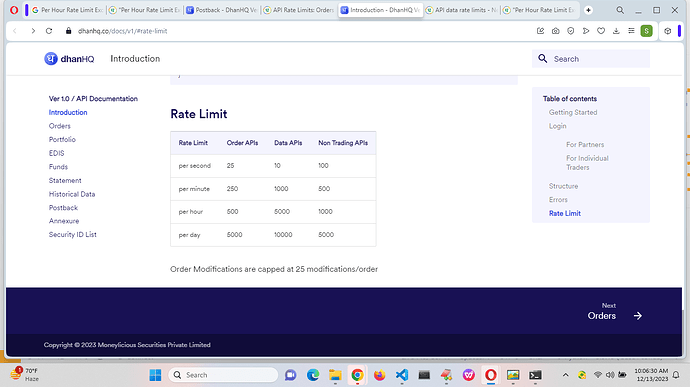The image size is (690, 387).
Task: Click the padlock site security icon
Action: point(68,31)
